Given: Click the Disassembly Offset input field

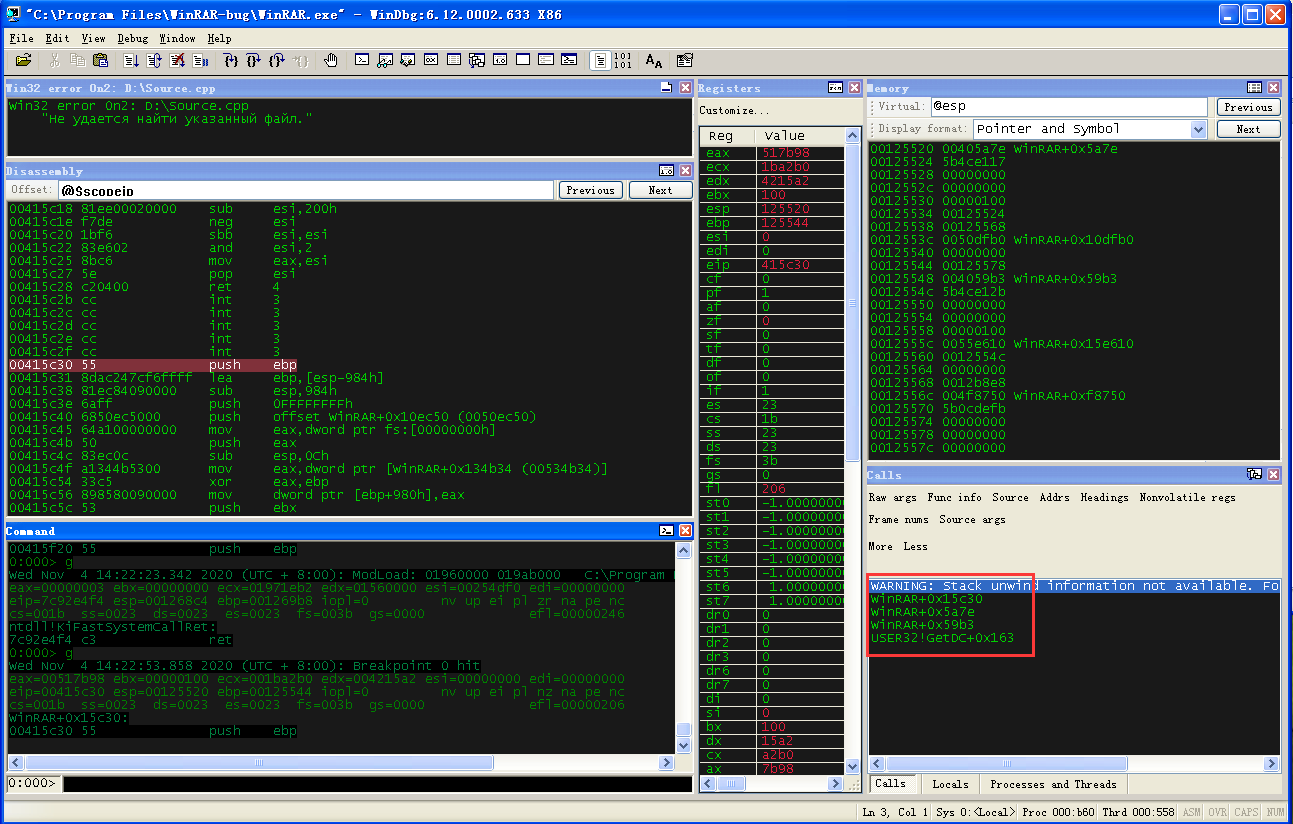Looking at the screenshot, I should coord(306,190).
